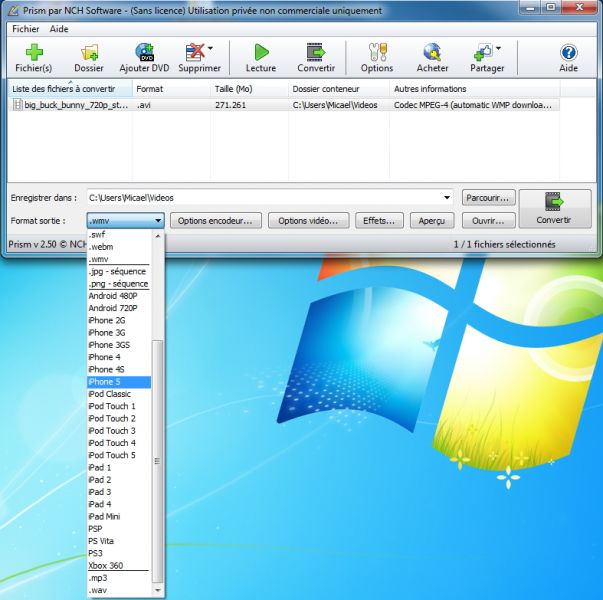Click the Partager share icon

coord(486,52)
